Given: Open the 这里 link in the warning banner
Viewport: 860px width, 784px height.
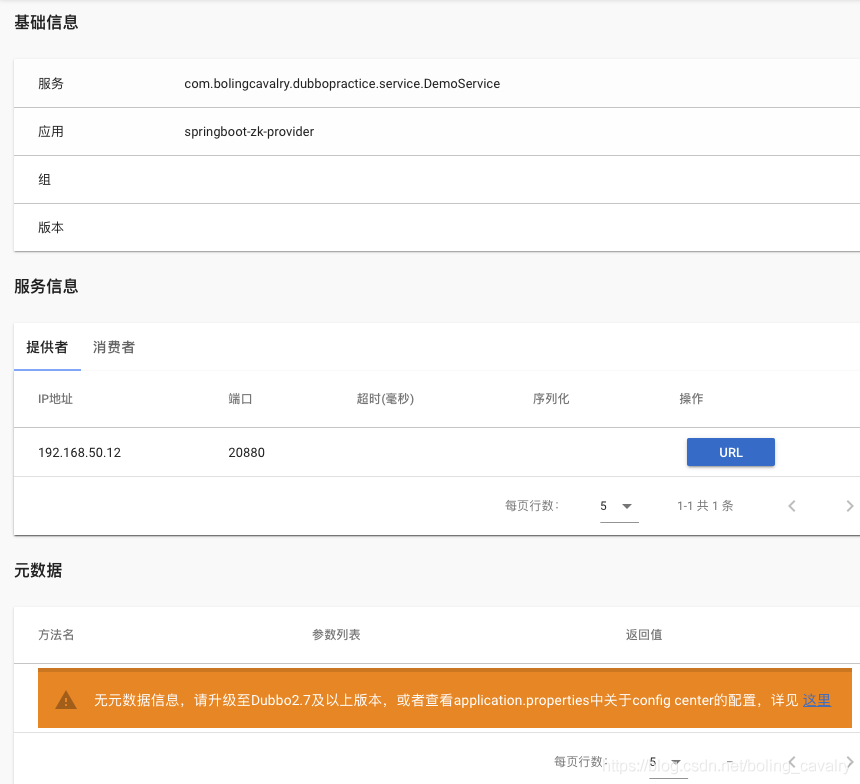Looking at the screenshot, I should 816,699.
